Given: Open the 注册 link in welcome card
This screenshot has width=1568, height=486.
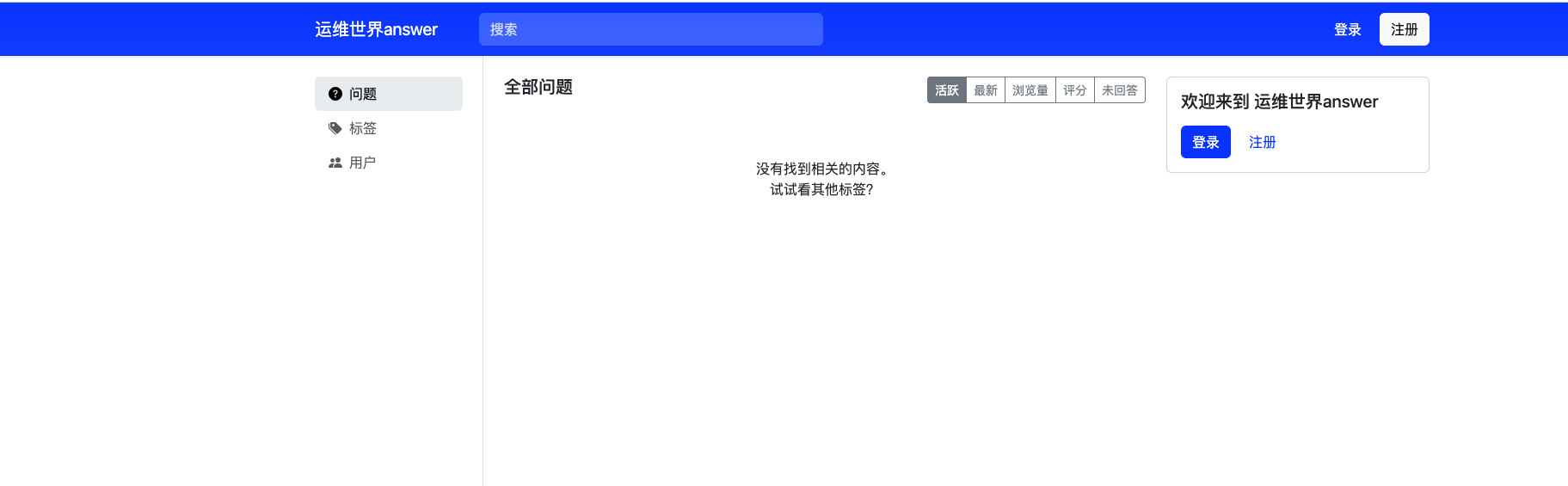Looking at the screenshot, I should (1262, 142).
